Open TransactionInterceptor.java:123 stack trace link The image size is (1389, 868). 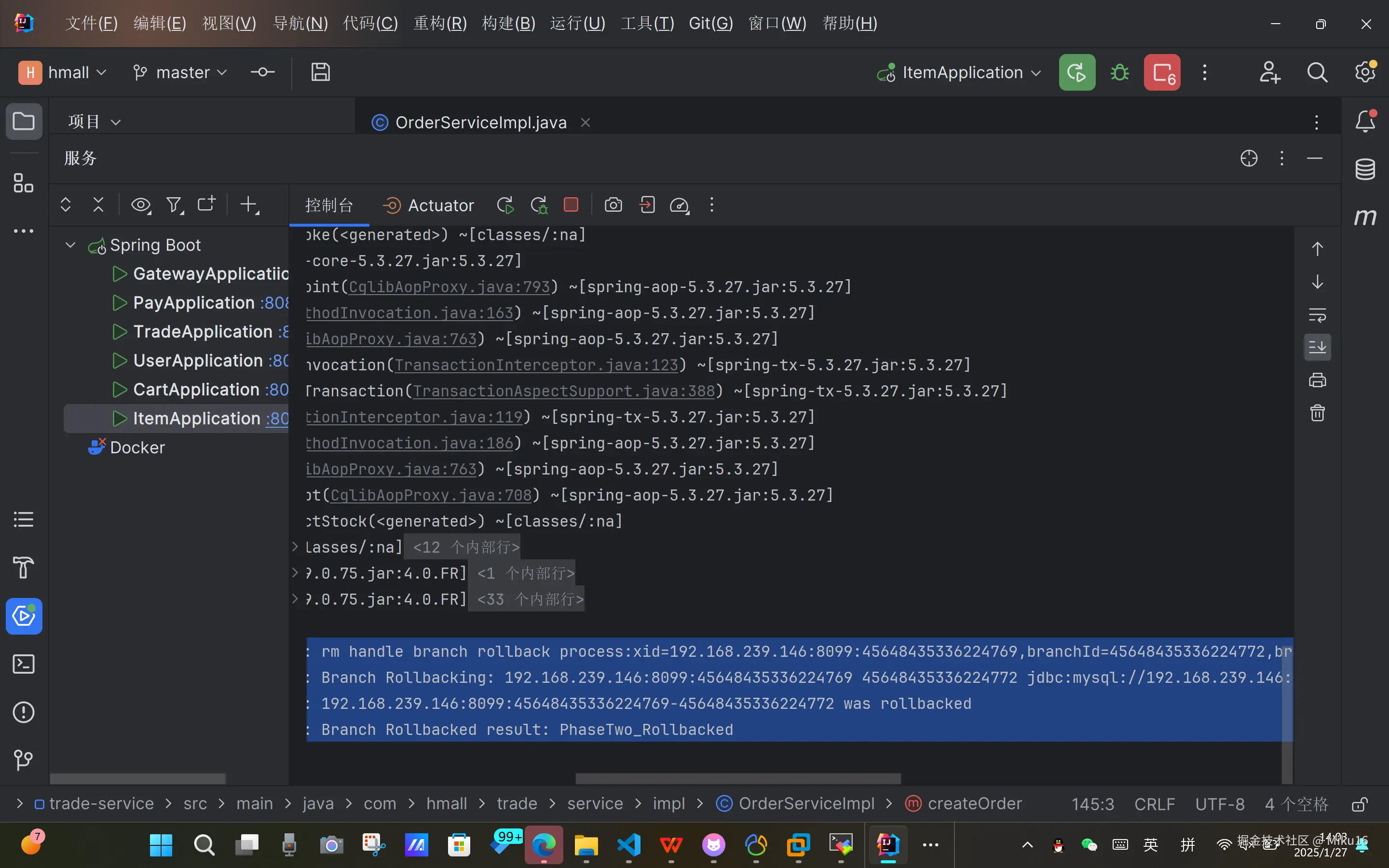536,365
